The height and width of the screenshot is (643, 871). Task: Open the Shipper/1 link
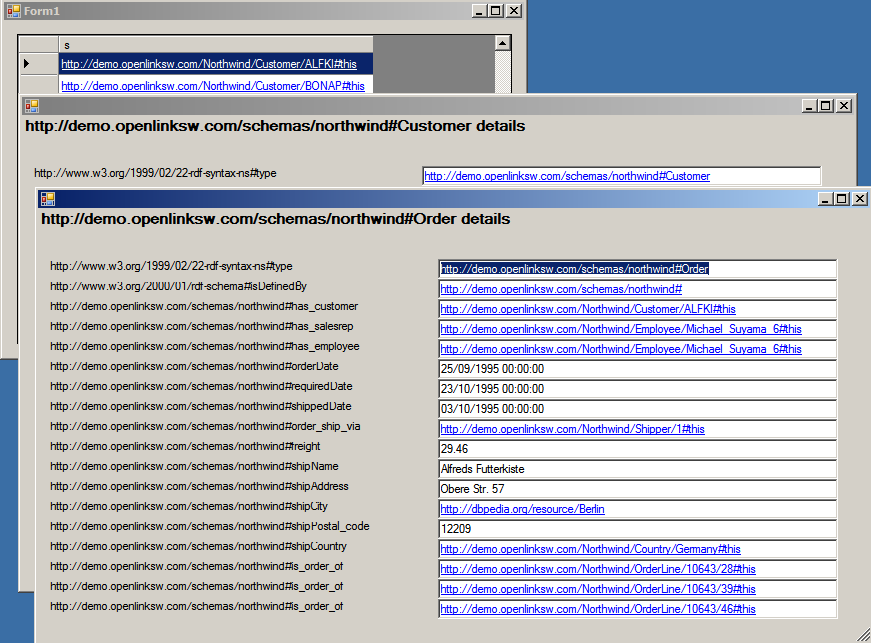[x=572, y=429]
